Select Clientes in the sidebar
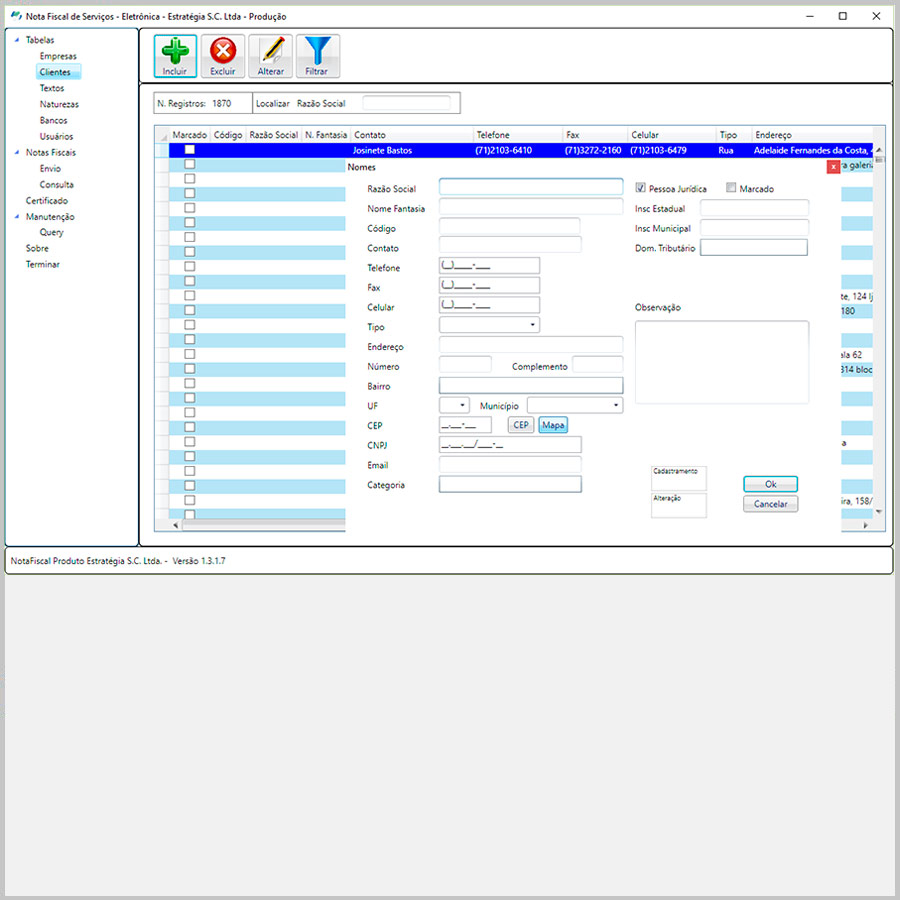 tap(55, 72)
